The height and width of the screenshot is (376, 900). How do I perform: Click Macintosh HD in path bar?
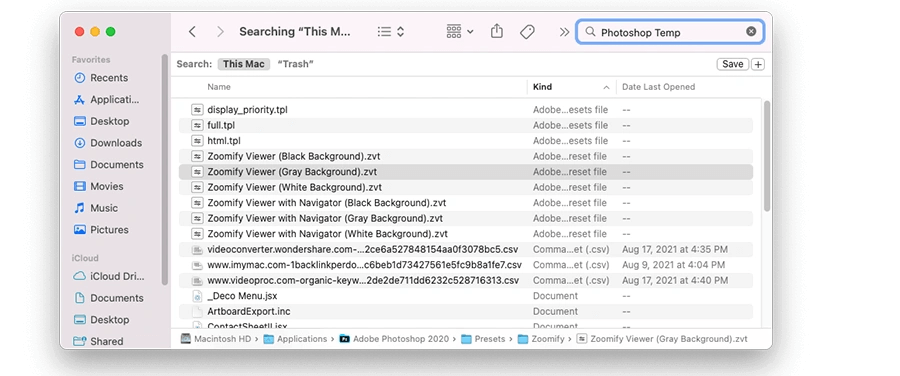[x=217, y=339]
